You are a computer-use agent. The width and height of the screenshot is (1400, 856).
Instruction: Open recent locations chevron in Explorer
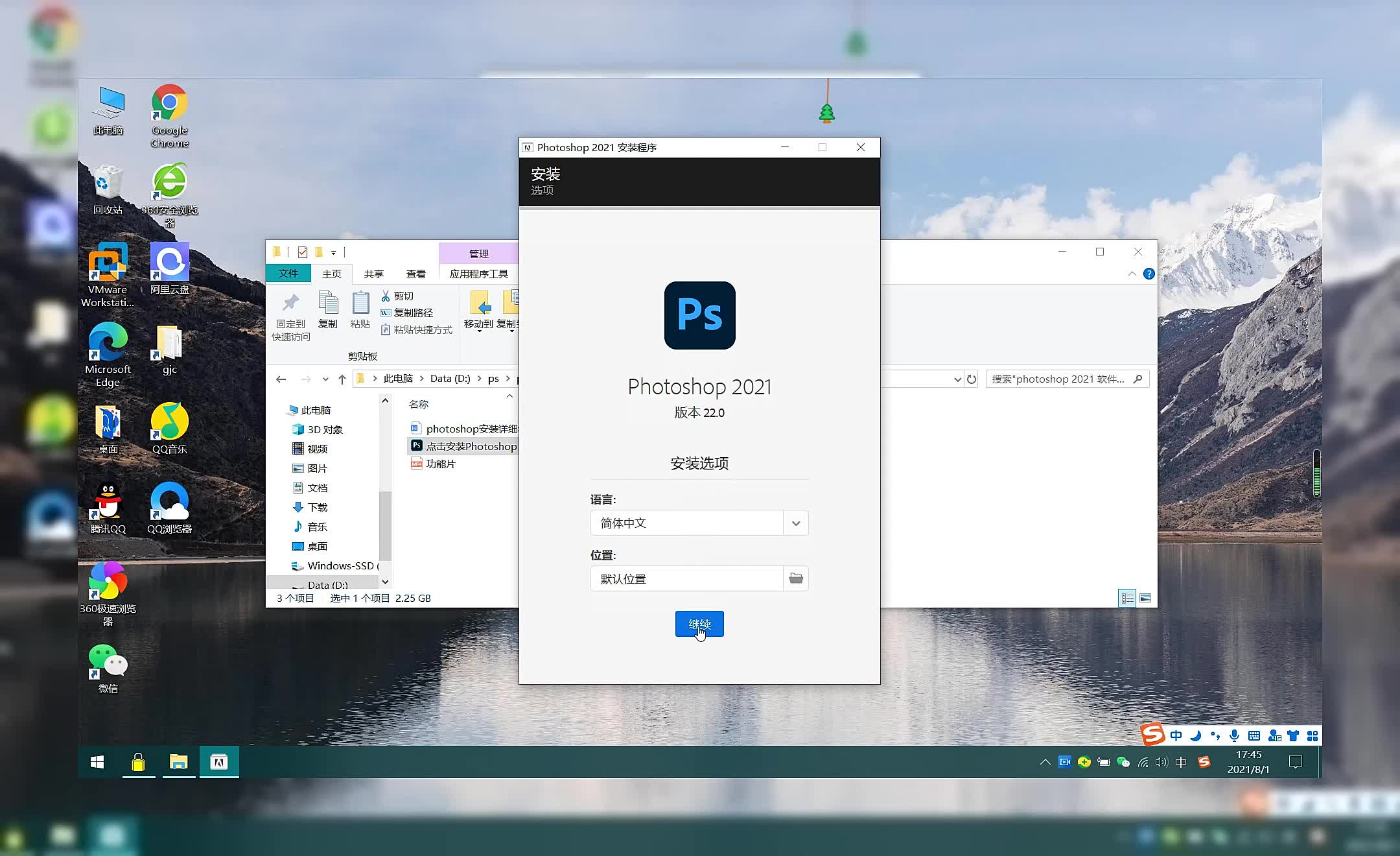[x=325, y=379]
